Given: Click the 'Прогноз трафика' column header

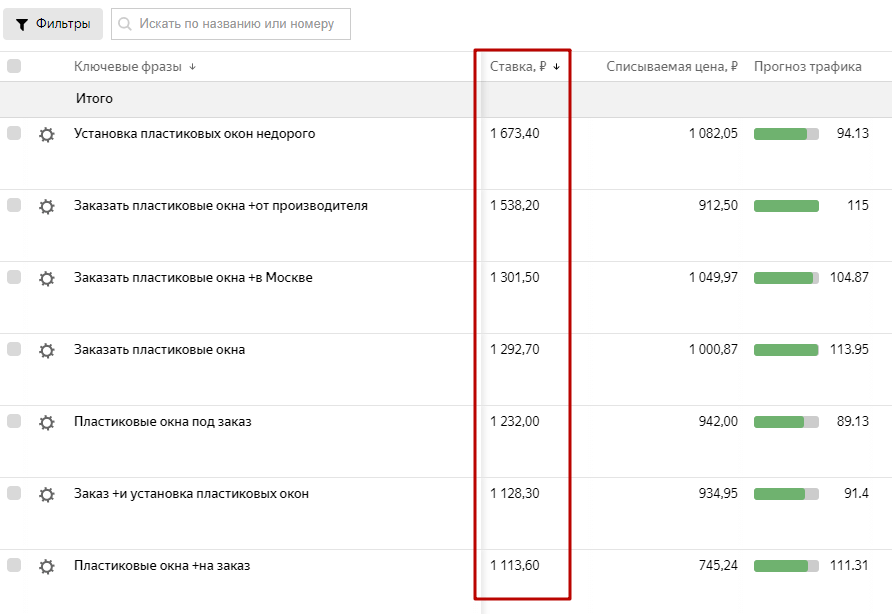Looking at the screenshot, I should click(808, 67).
